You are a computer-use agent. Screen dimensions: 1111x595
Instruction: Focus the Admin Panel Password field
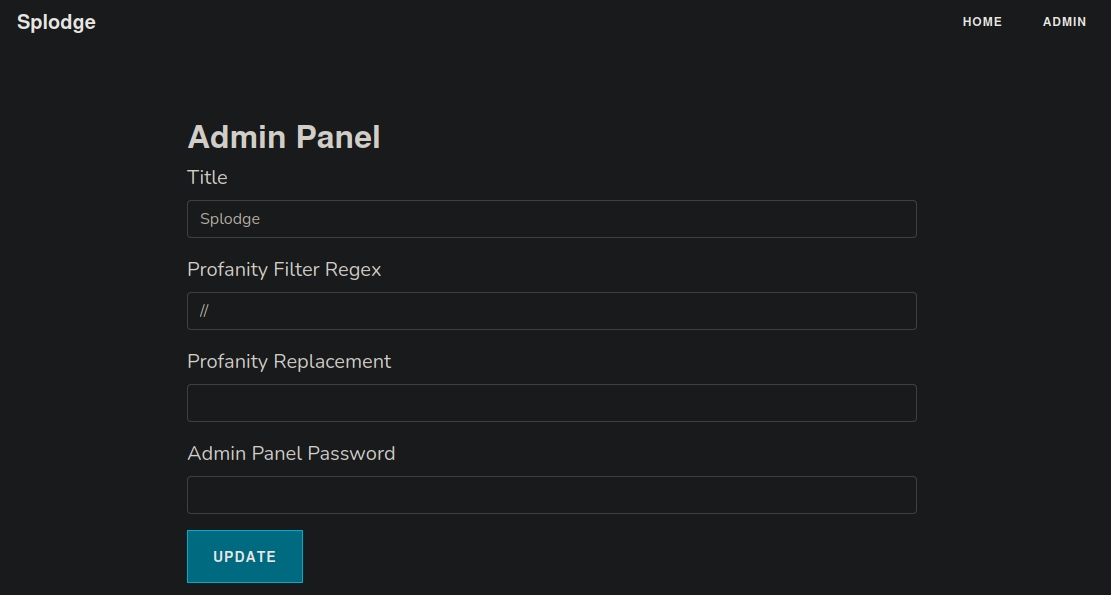tap(551, 495)
